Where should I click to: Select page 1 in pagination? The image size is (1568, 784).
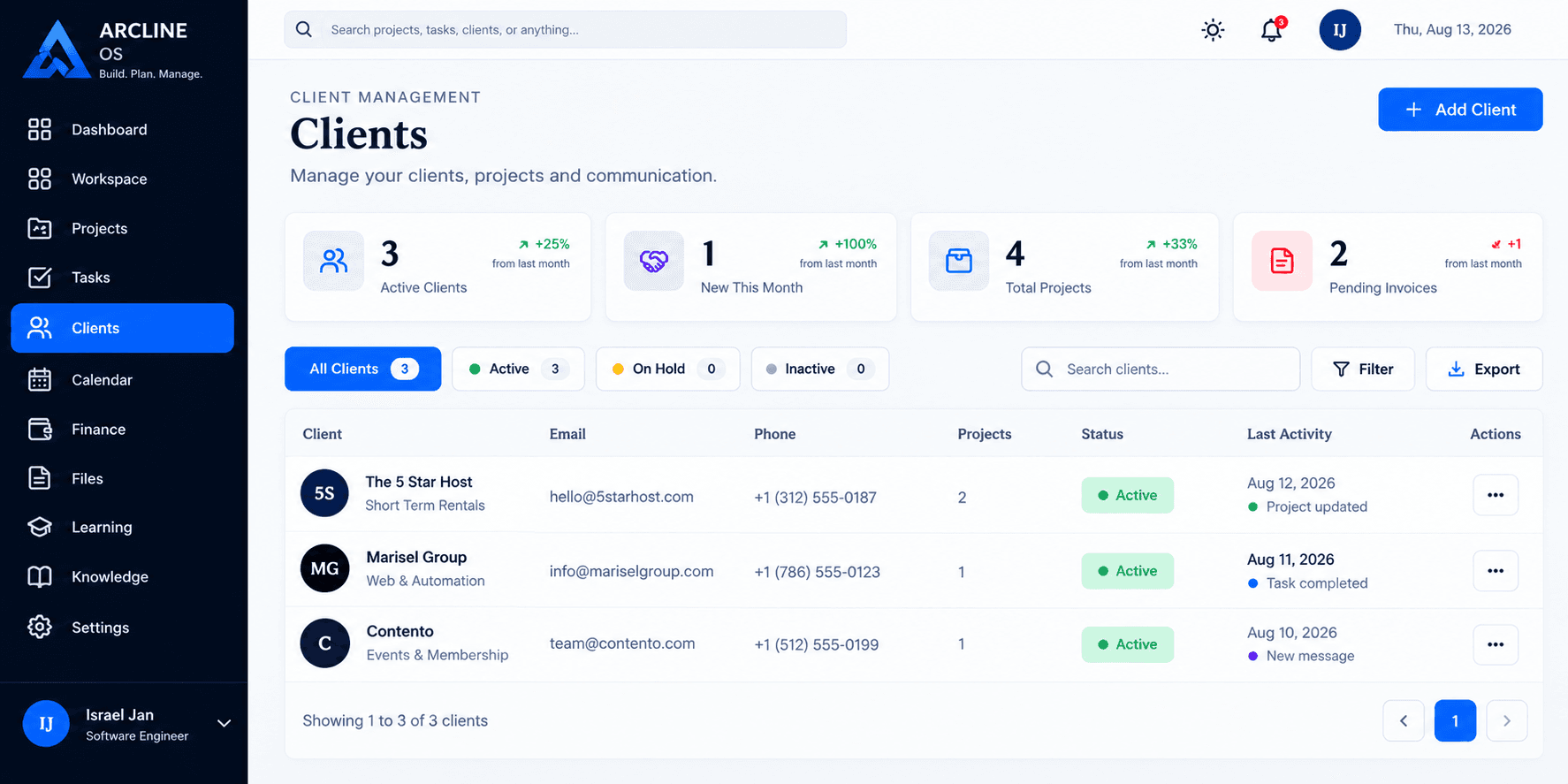(x=1455, y=720)
